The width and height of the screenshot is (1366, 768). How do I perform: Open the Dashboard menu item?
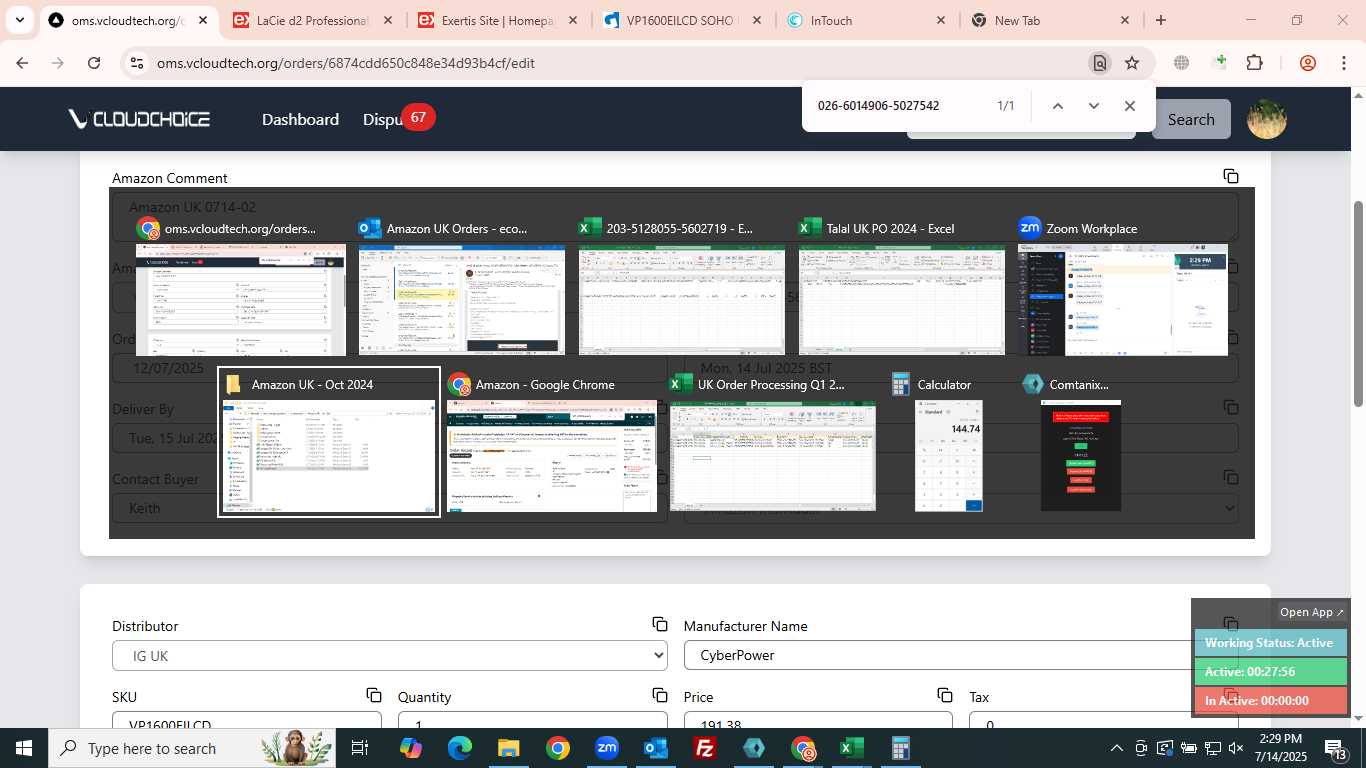(x=300, y=119)
